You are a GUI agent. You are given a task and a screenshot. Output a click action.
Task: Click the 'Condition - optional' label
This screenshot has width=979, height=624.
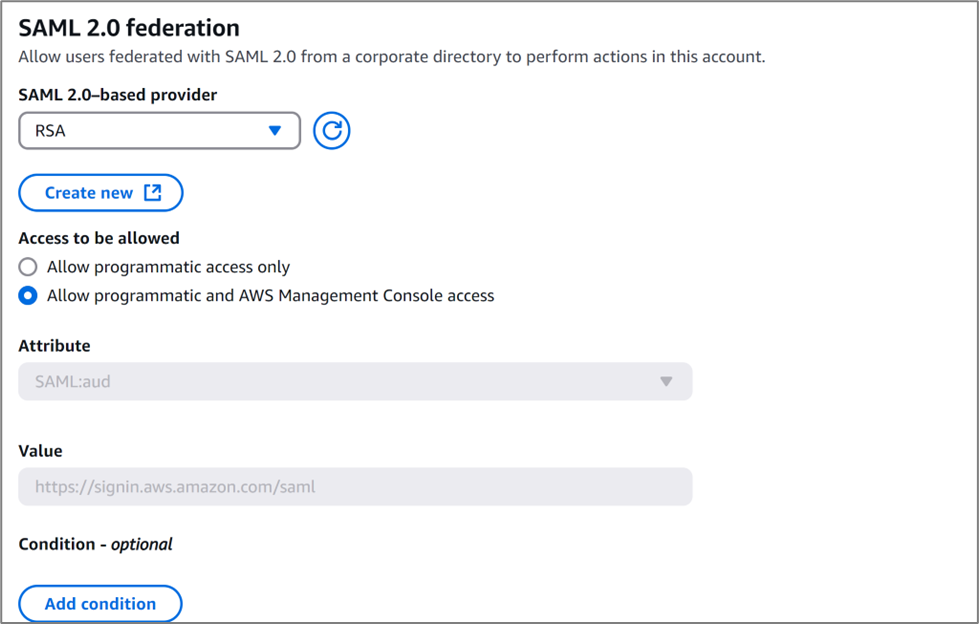[95, 544]
